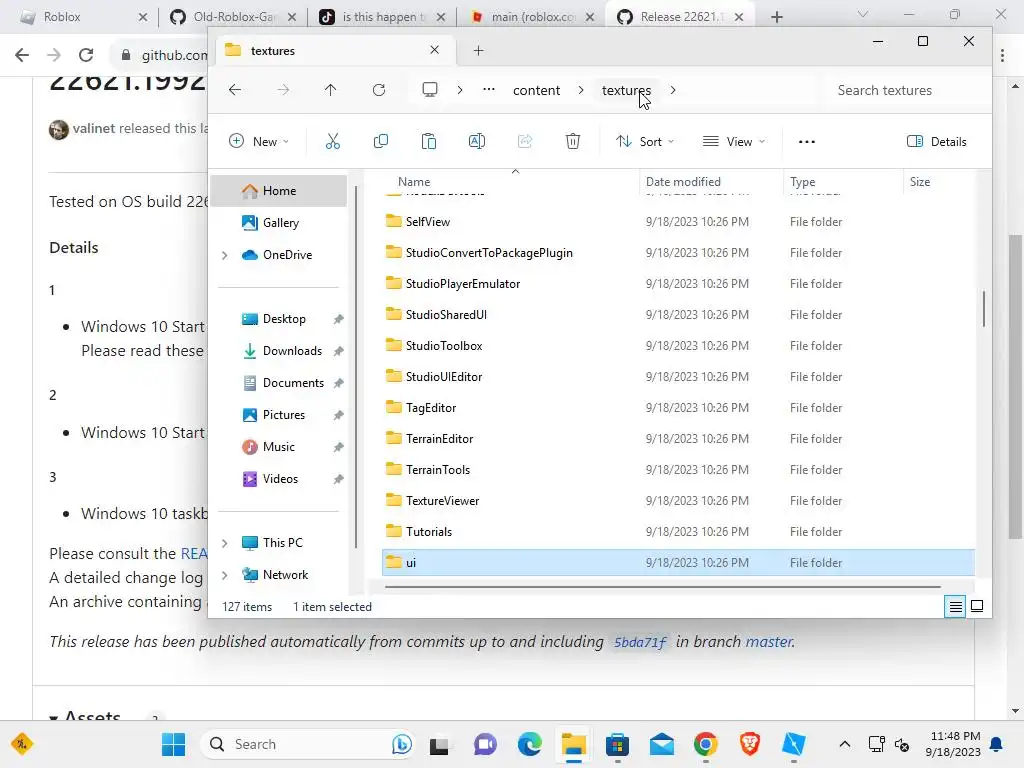Click the master branch link

769,642
